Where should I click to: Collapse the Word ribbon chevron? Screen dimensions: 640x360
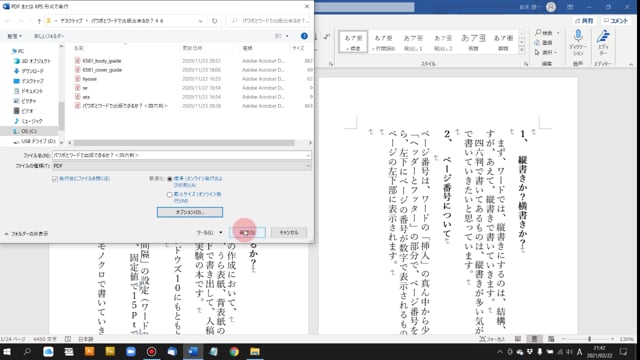[x=631, y=64]
